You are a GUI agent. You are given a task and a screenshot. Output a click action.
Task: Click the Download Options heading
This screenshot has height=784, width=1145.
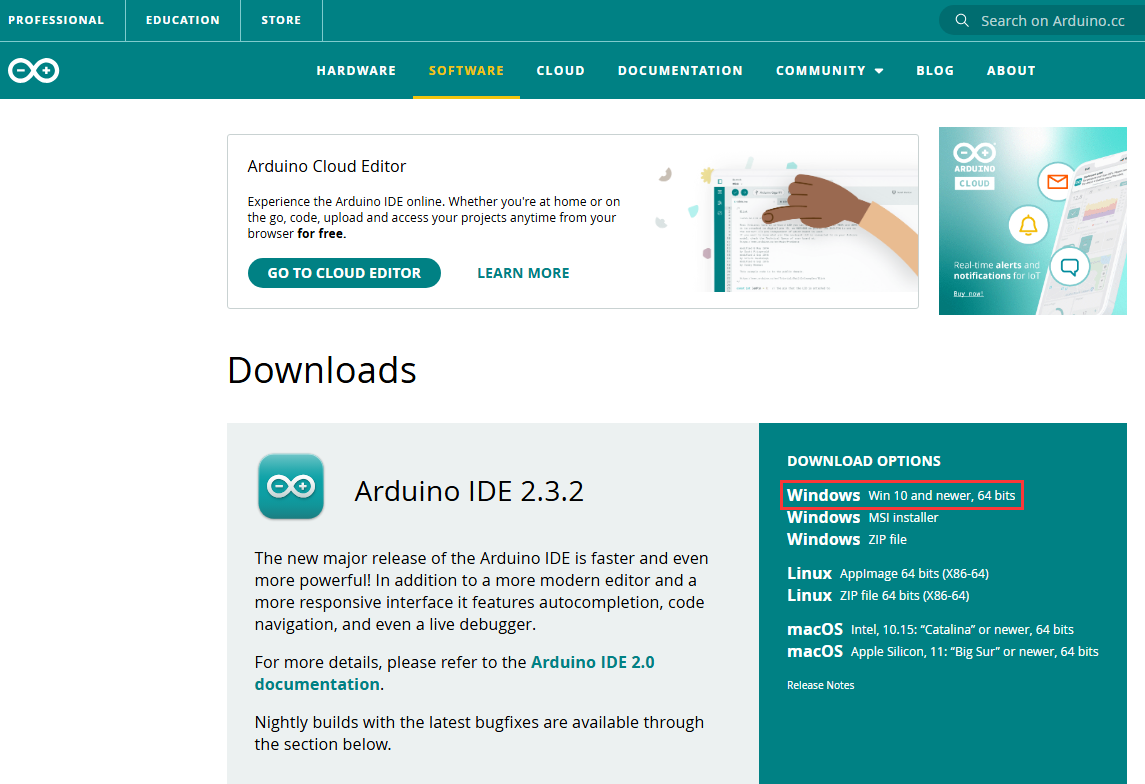864,461
